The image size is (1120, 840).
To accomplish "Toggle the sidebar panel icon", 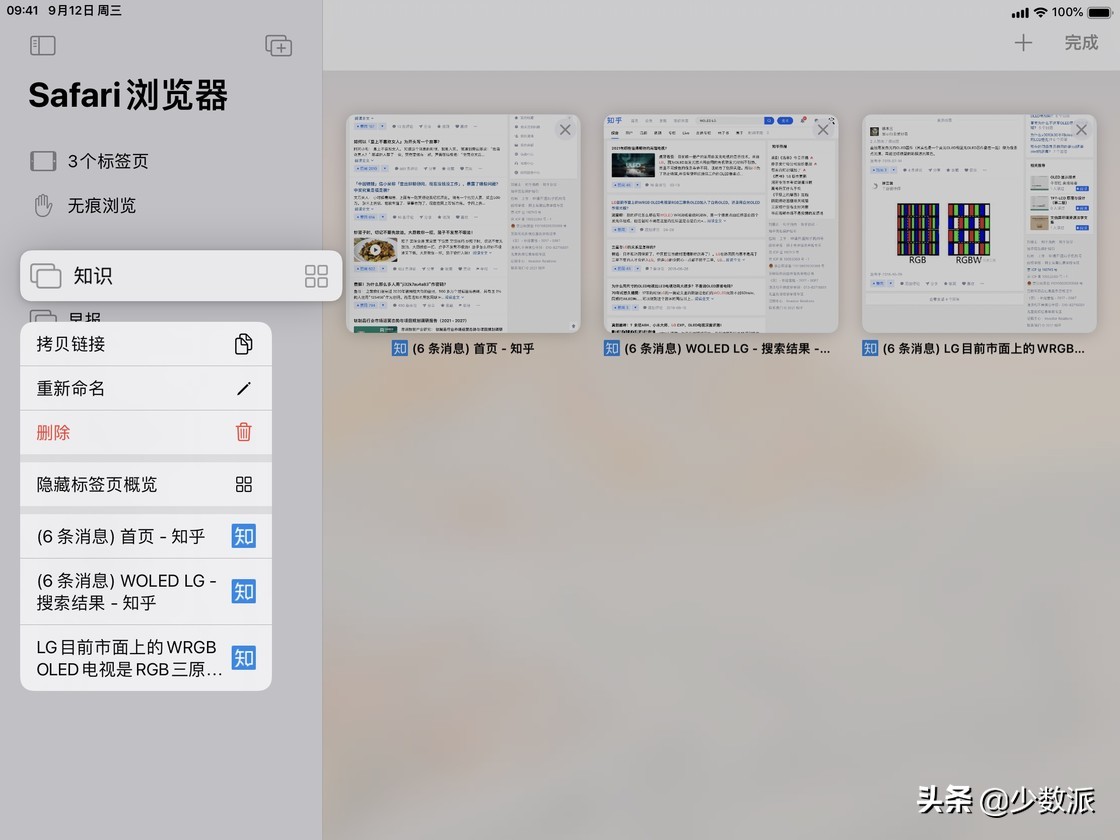I will pos(43,46).
